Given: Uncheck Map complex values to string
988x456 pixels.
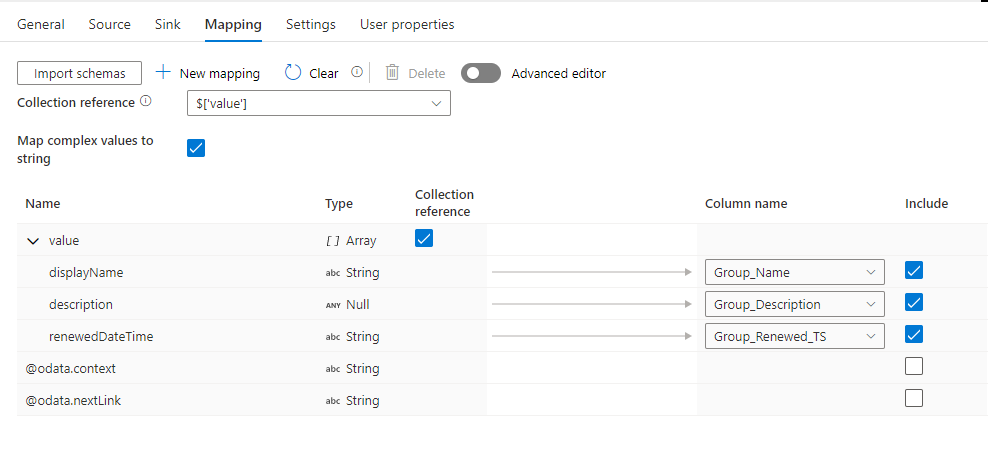Looking at the screenshot, I should [x=196, y=149].
